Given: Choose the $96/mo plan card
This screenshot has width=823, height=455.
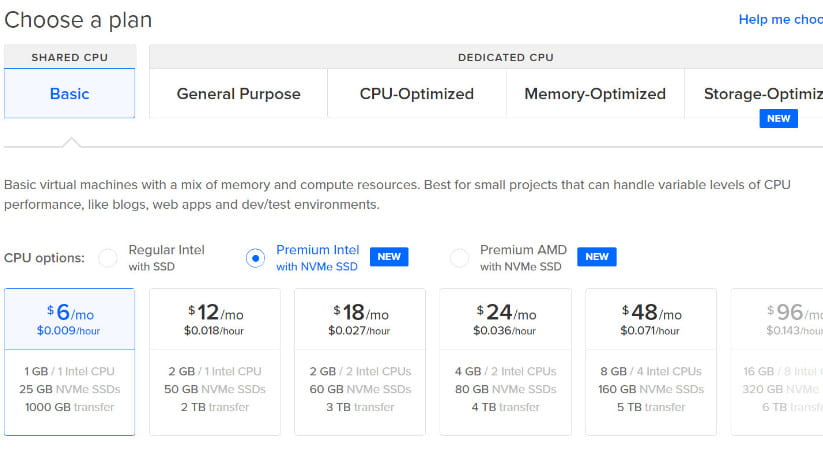Looking at the screenshot, I should click(x=778, y=362).
